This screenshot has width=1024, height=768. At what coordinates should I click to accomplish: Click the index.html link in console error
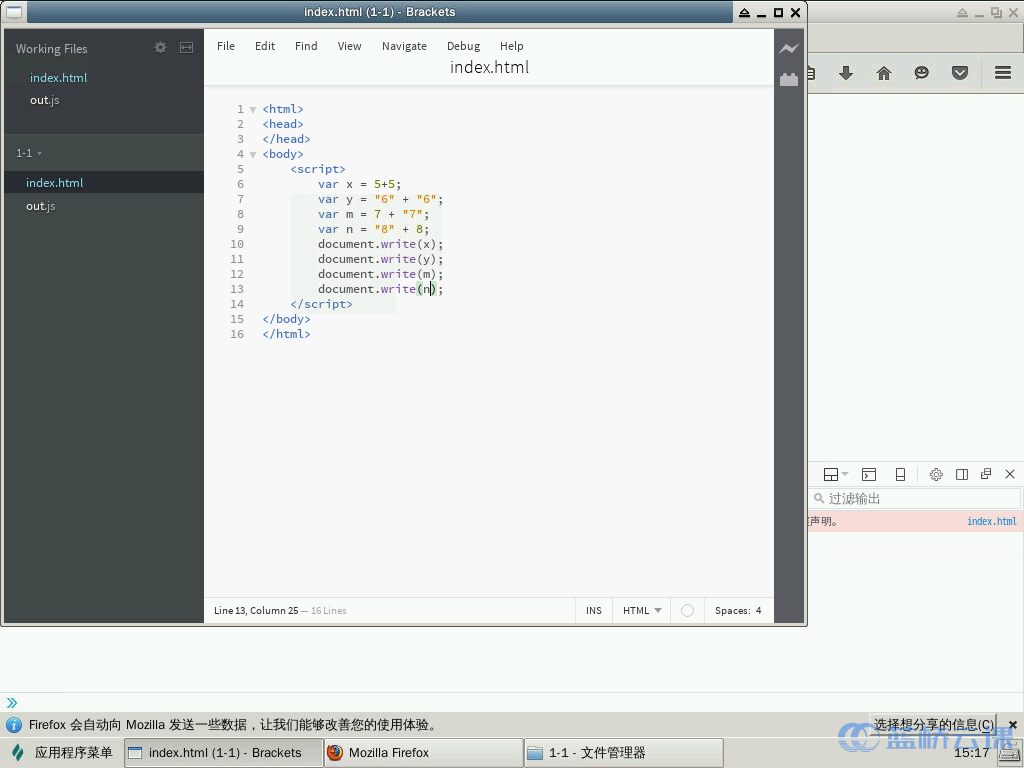click(x=991, y=521)
